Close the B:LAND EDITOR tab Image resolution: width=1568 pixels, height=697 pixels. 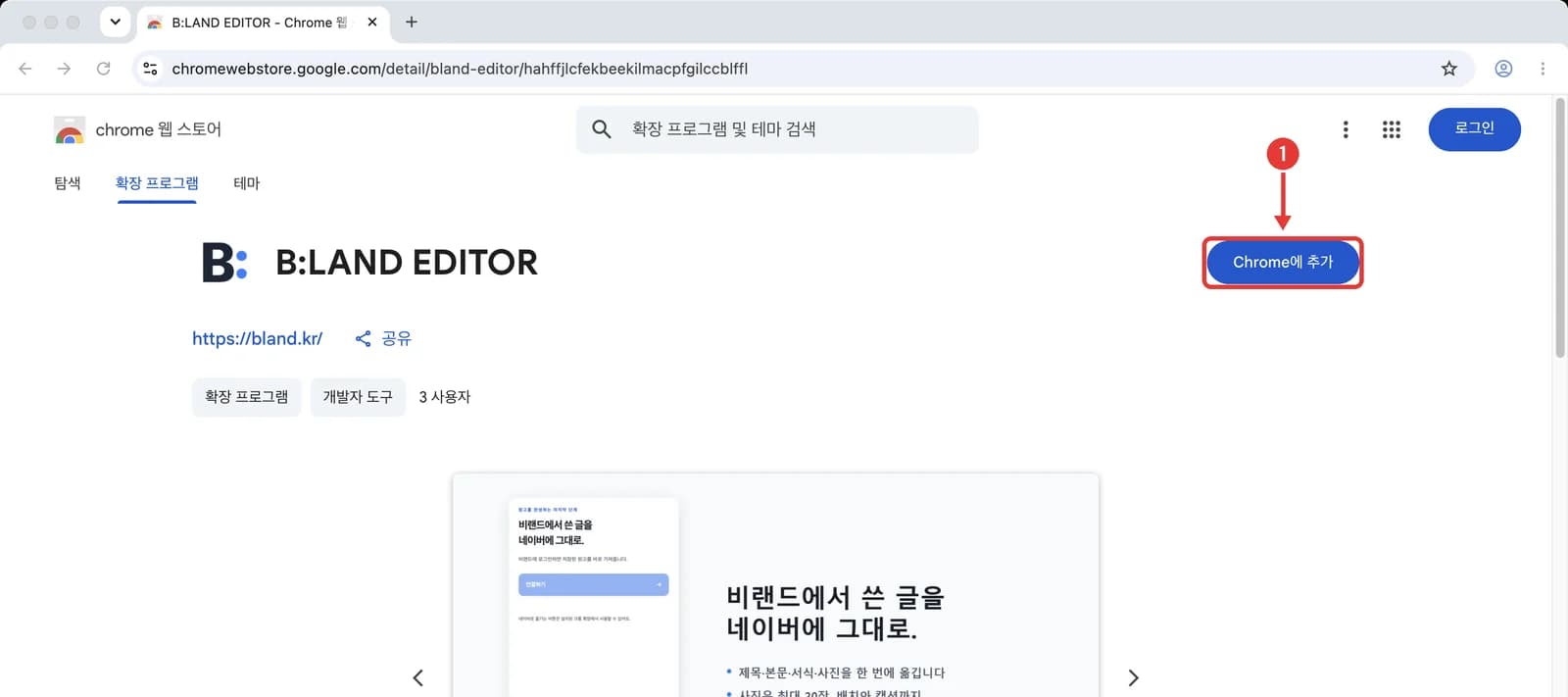click(x=372, y=22)
